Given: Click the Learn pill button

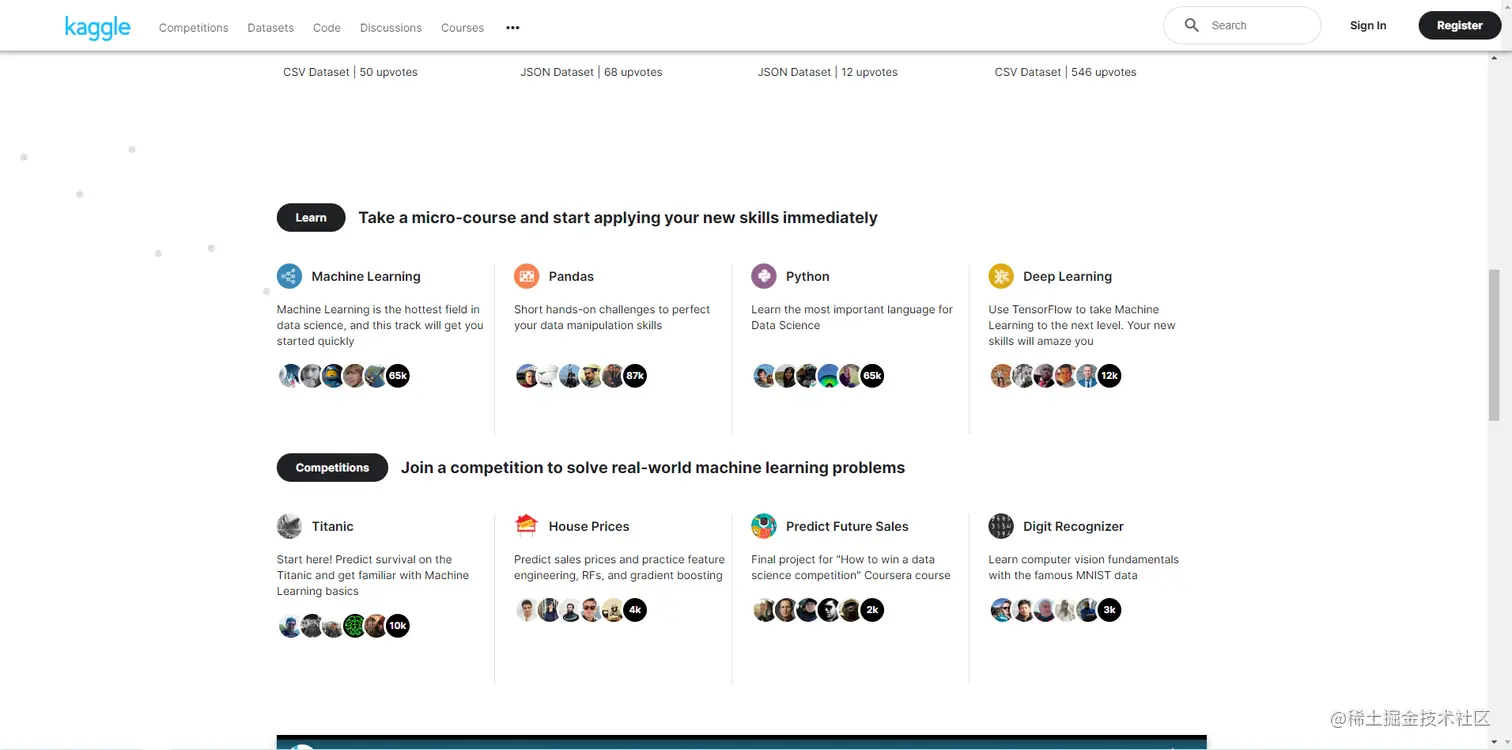Looking at the screenshot, I should click(x=311, y=217).
